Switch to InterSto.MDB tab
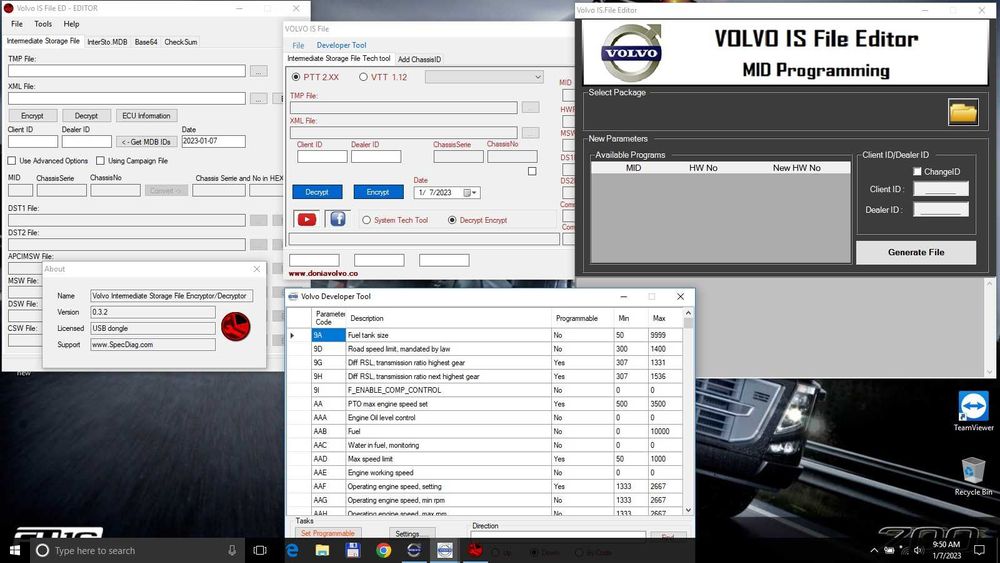This screenshot has height=563, width=1000. [107, 42]
